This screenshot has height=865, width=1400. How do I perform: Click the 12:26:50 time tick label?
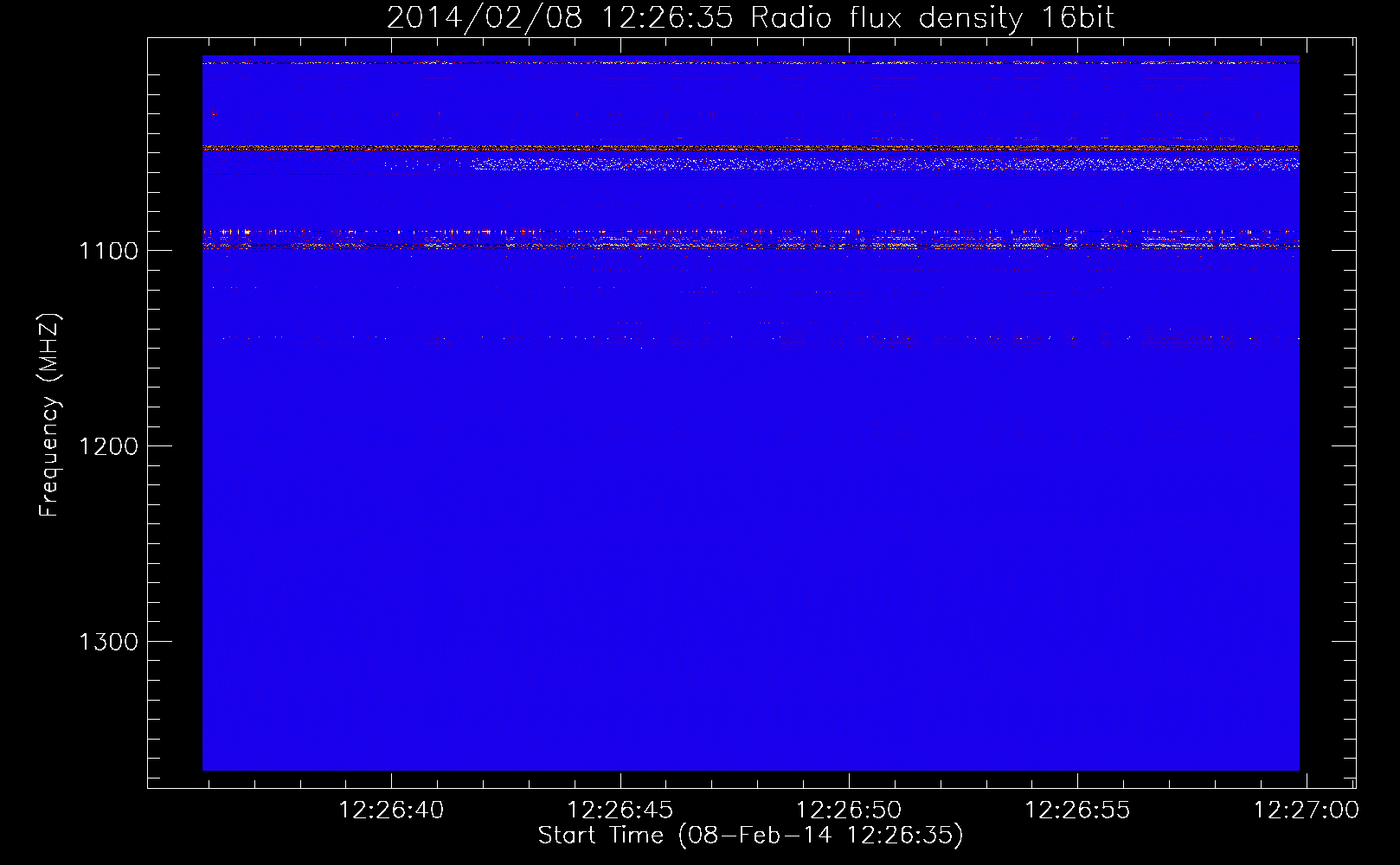coord(849,811)
